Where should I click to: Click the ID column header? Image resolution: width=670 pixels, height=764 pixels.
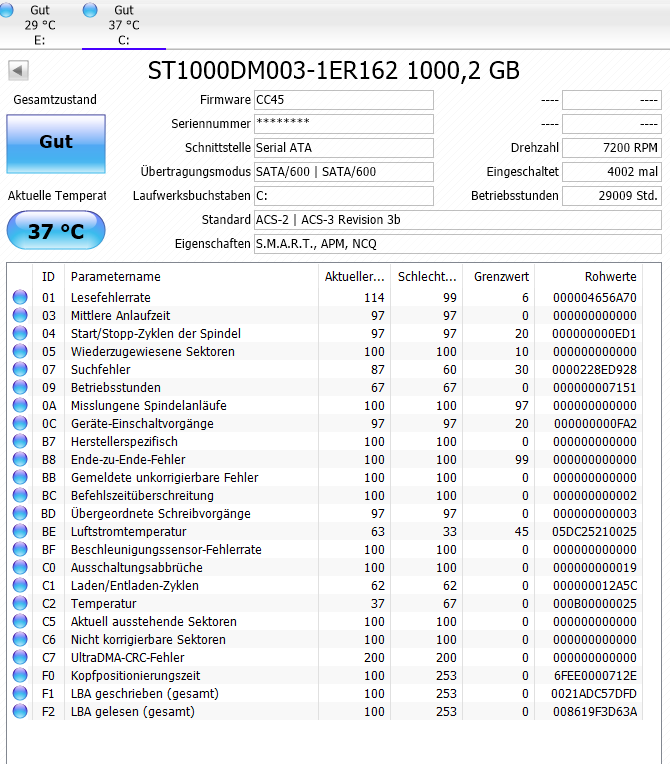pyautogui.click(x=48, y=277)
